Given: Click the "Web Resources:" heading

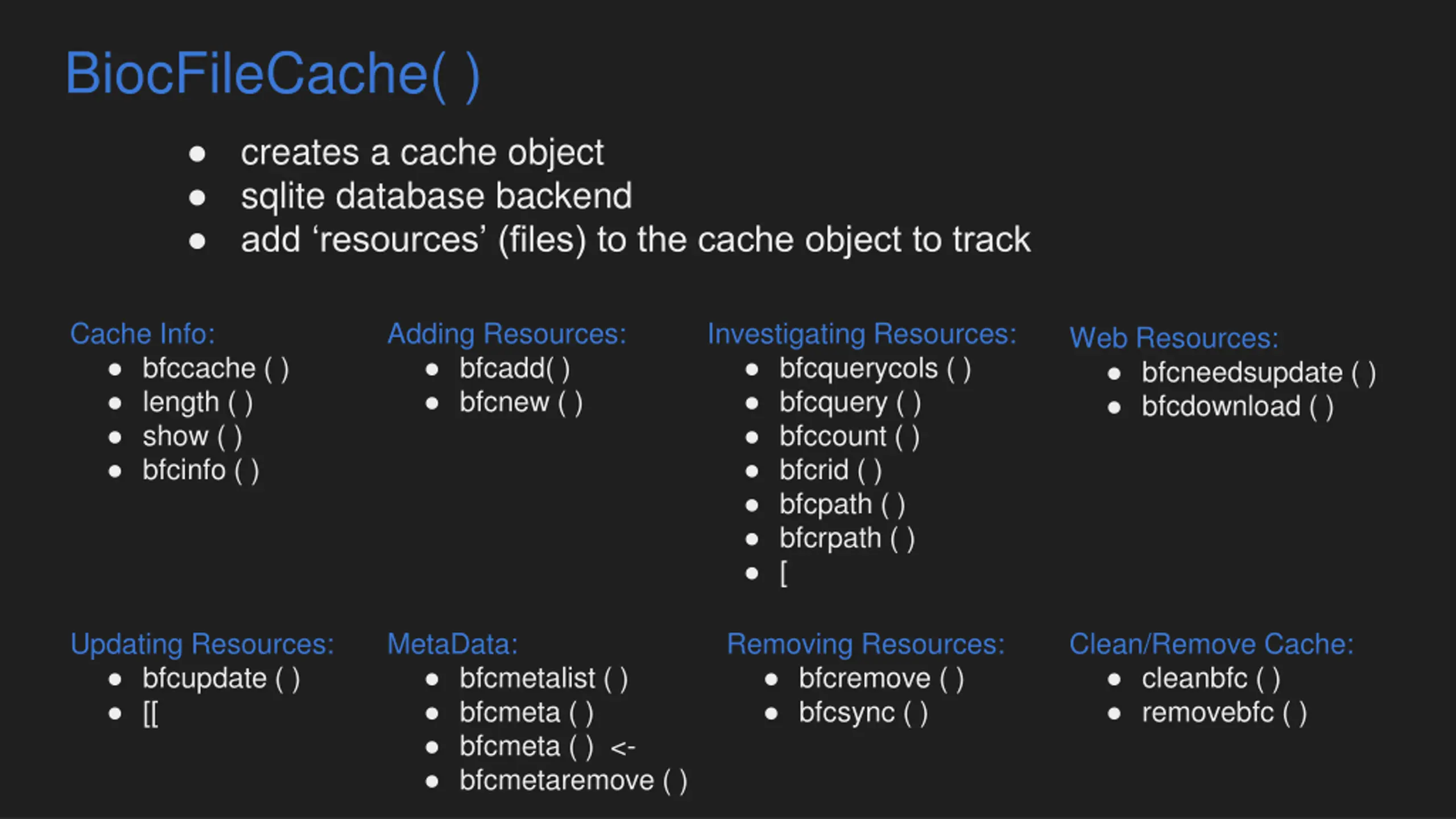Looking at the screenshot, I should tap(1174, 338).
